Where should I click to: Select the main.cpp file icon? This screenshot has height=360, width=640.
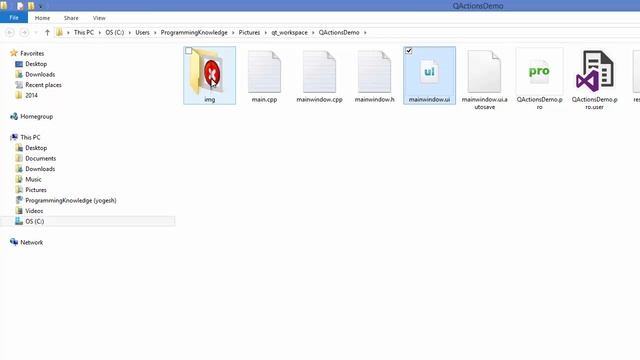(x=264, y=72)
